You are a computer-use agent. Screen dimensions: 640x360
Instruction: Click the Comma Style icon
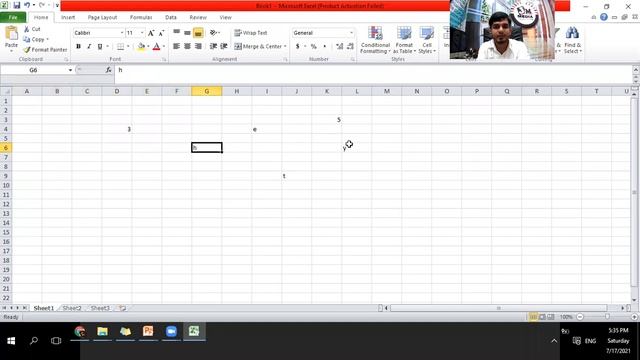324,47
